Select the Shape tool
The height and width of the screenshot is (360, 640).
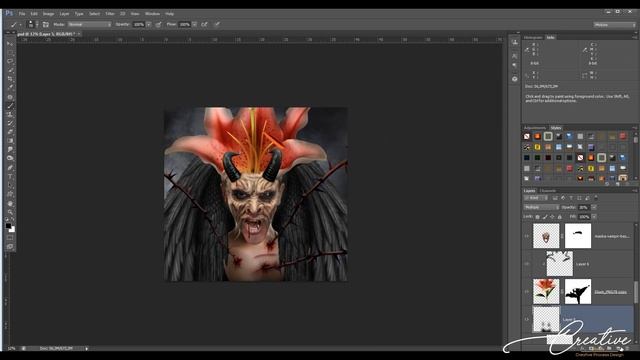tap(10, 194)
